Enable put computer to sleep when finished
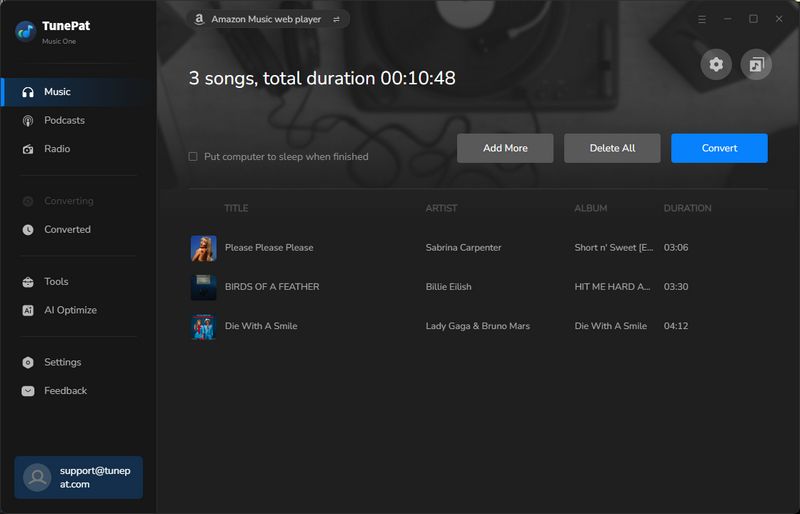The width and height of the screenshot is (800, 514). (193, 157)
